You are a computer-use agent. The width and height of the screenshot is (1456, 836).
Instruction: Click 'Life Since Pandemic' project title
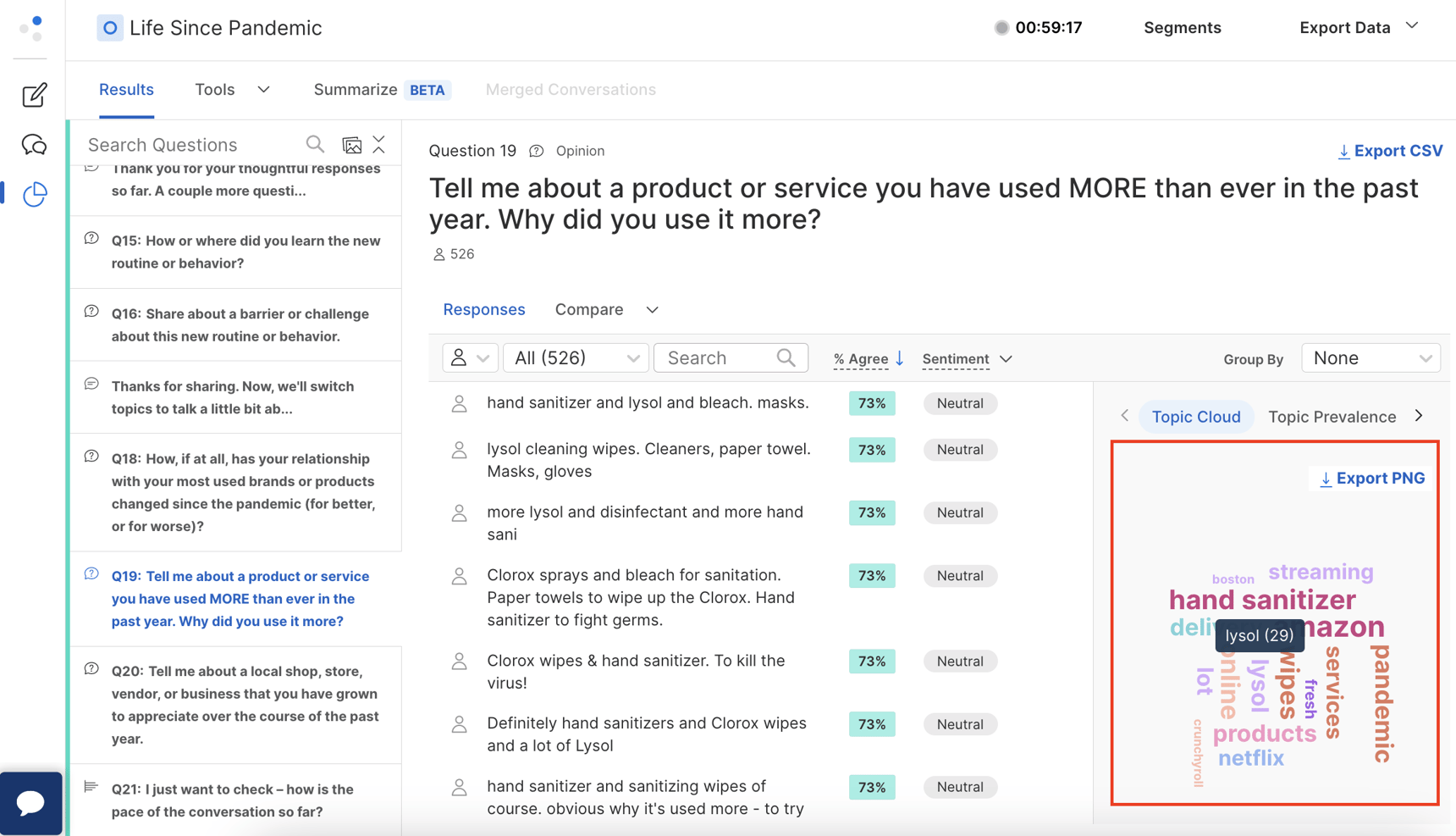(226, 28)
